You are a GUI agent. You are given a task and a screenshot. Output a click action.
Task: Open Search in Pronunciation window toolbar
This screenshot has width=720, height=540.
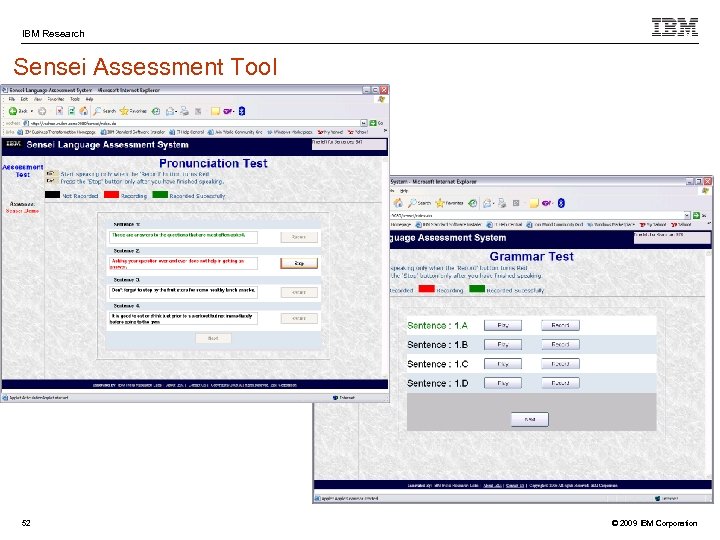point(104,111)
